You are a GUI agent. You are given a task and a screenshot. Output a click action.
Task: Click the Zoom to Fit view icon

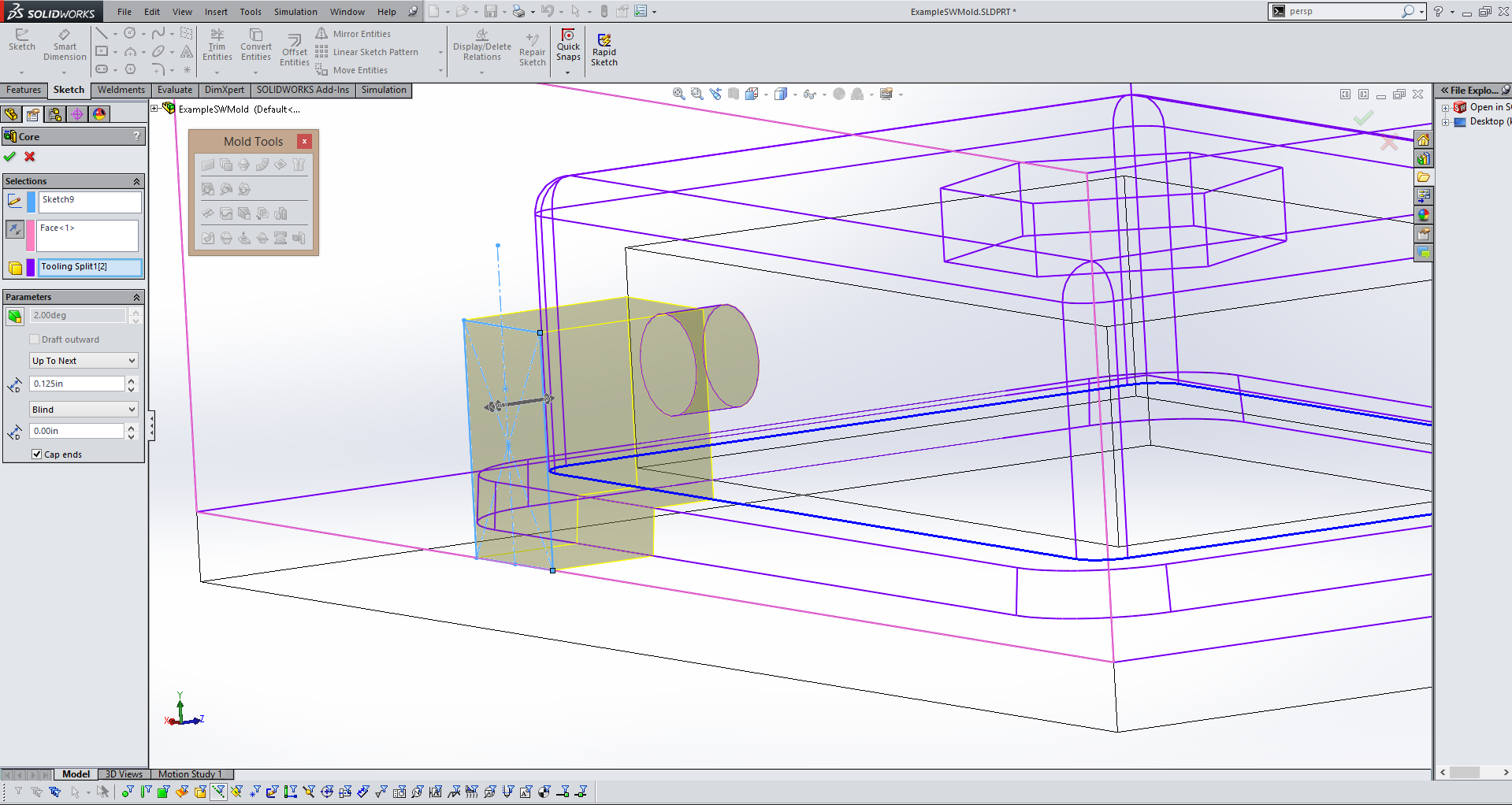(678, 94)
